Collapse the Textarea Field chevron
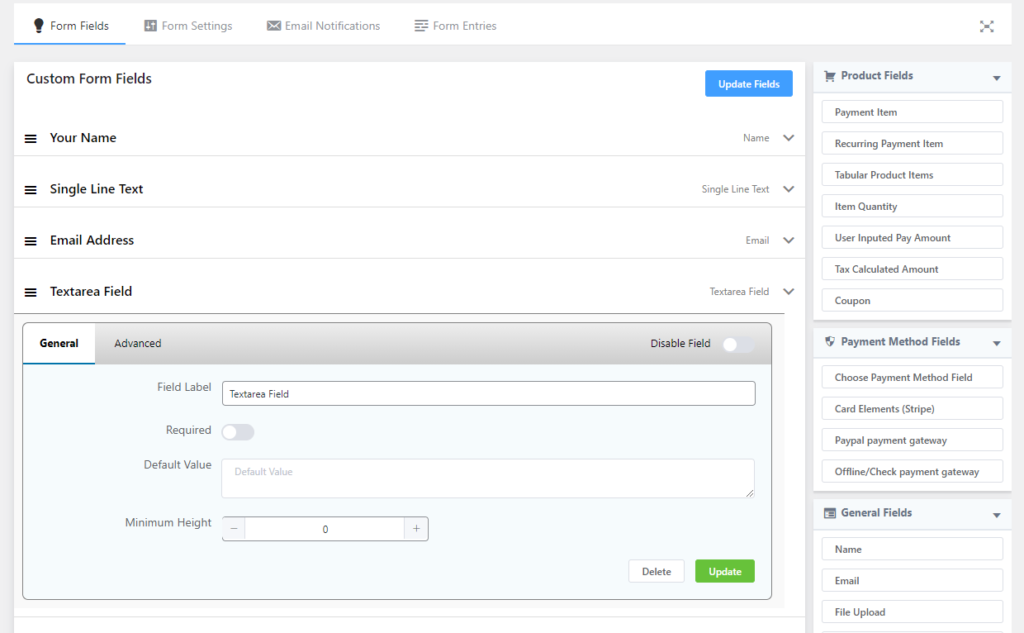The width and height of the screenshot is (1024, 633). click(x=789, y=292)
